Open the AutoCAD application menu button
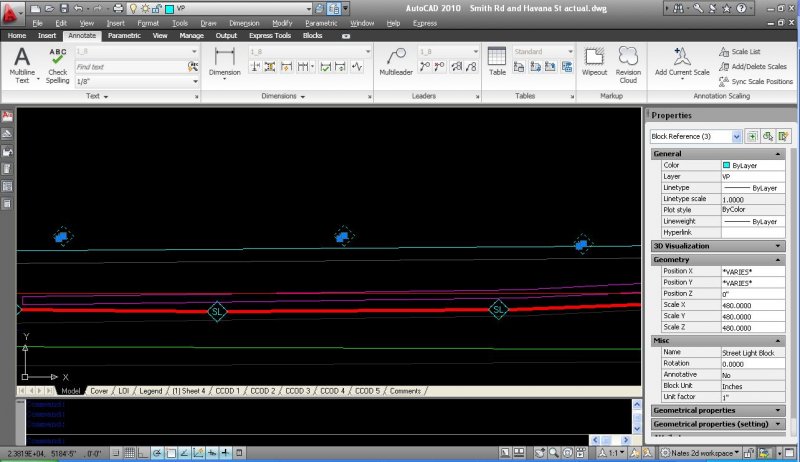This screenshot has height=462, width=800. 11,12
